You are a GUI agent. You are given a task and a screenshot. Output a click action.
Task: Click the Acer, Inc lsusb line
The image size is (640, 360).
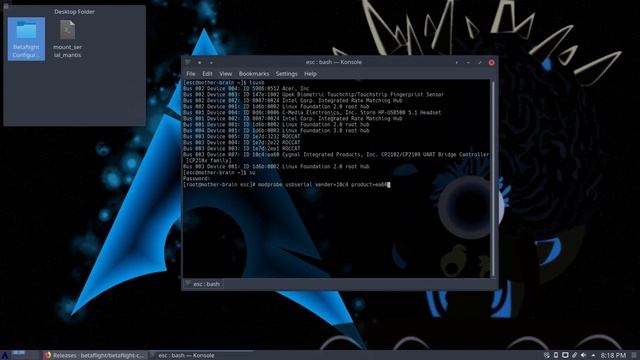pos(246,89)
